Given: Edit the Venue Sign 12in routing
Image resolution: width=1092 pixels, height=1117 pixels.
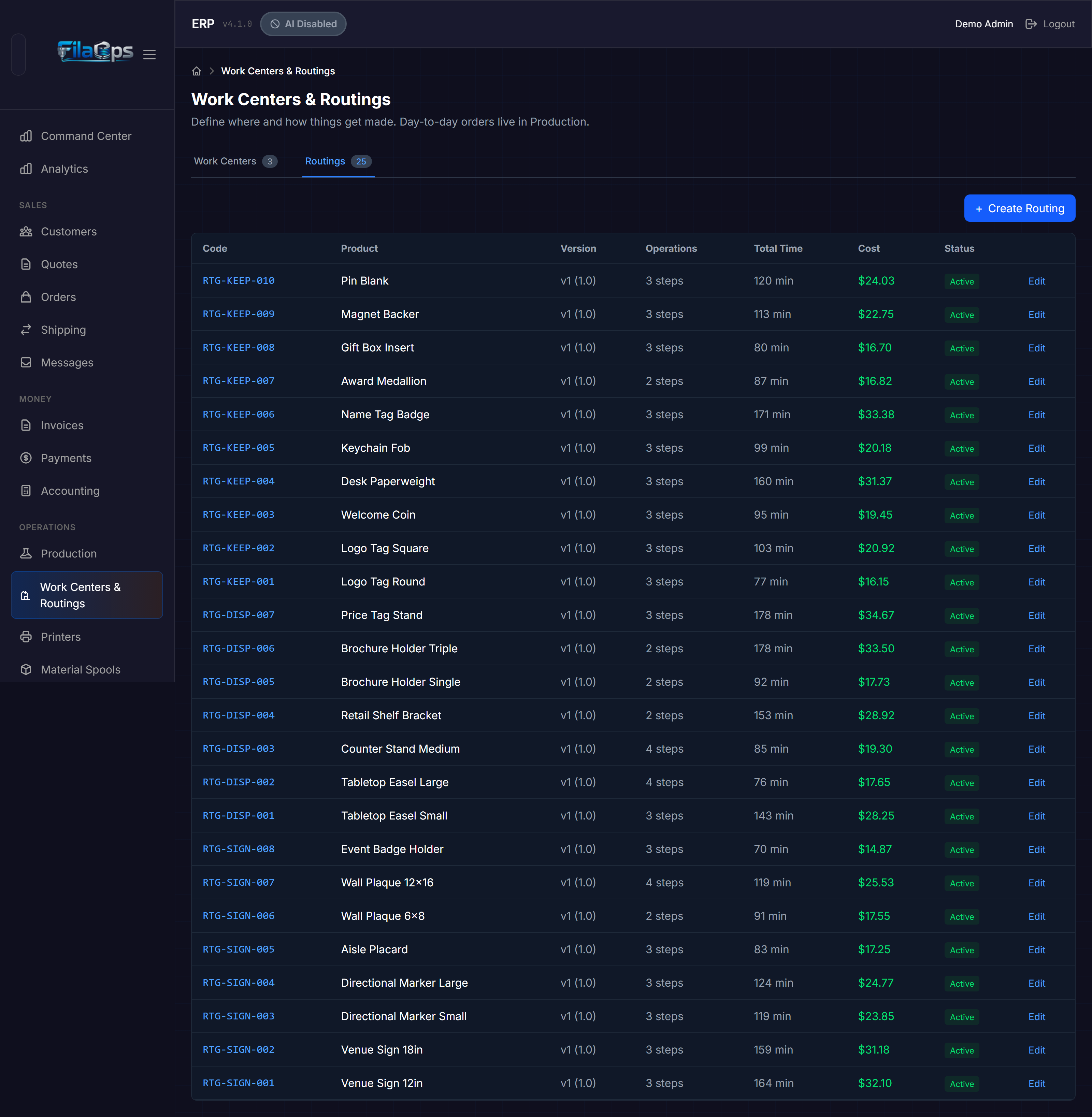Looking at the screenshot, I should [1036, 1083].
